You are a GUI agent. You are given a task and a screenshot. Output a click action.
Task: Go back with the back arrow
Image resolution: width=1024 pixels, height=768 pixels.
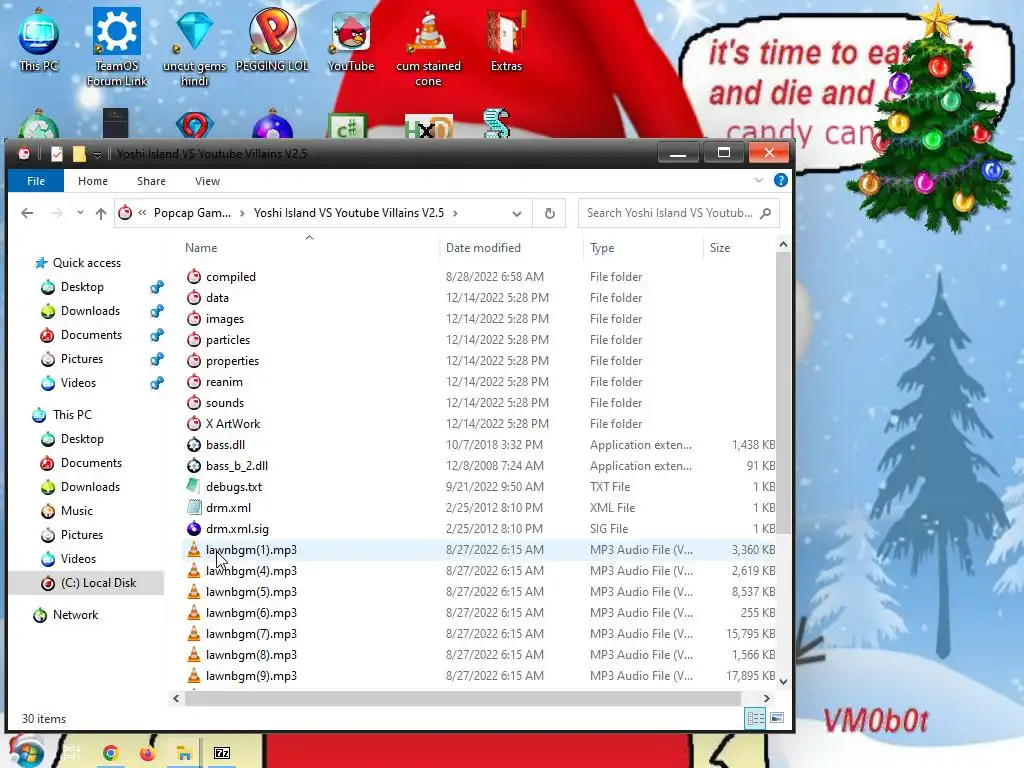click(x=27, y=213)
